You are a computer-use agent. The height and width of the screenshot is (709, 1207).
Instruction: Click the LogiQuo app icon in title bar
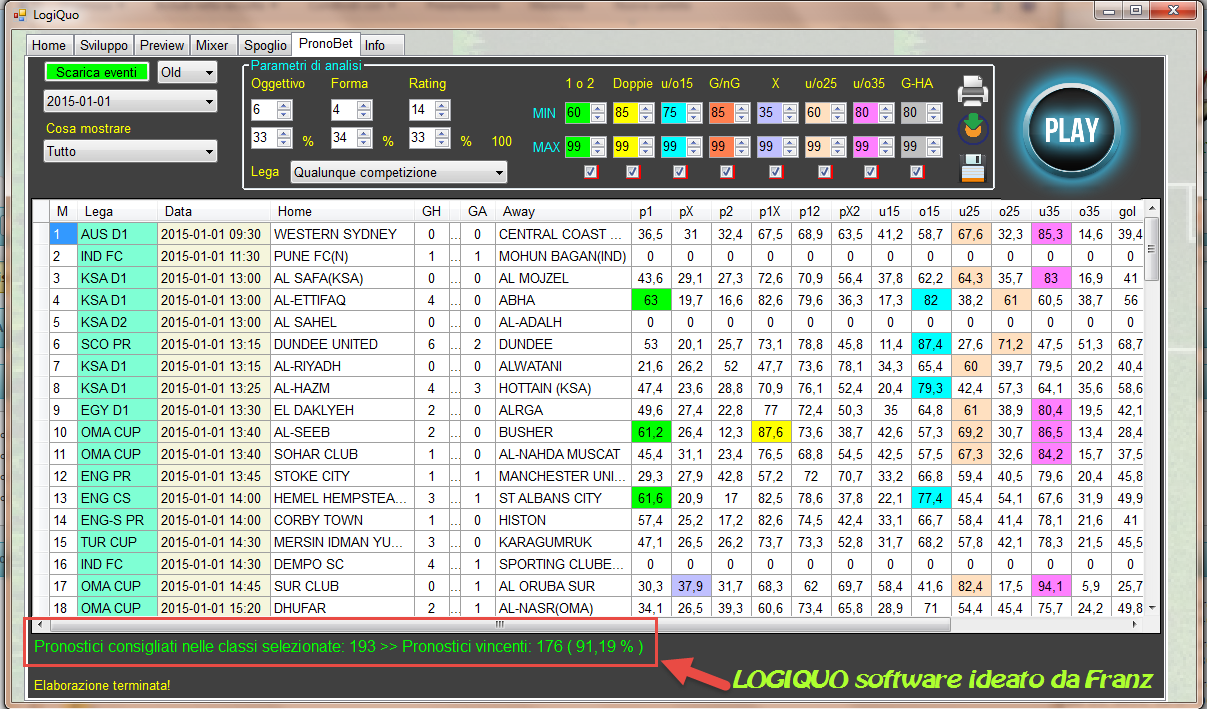(19, 15)
